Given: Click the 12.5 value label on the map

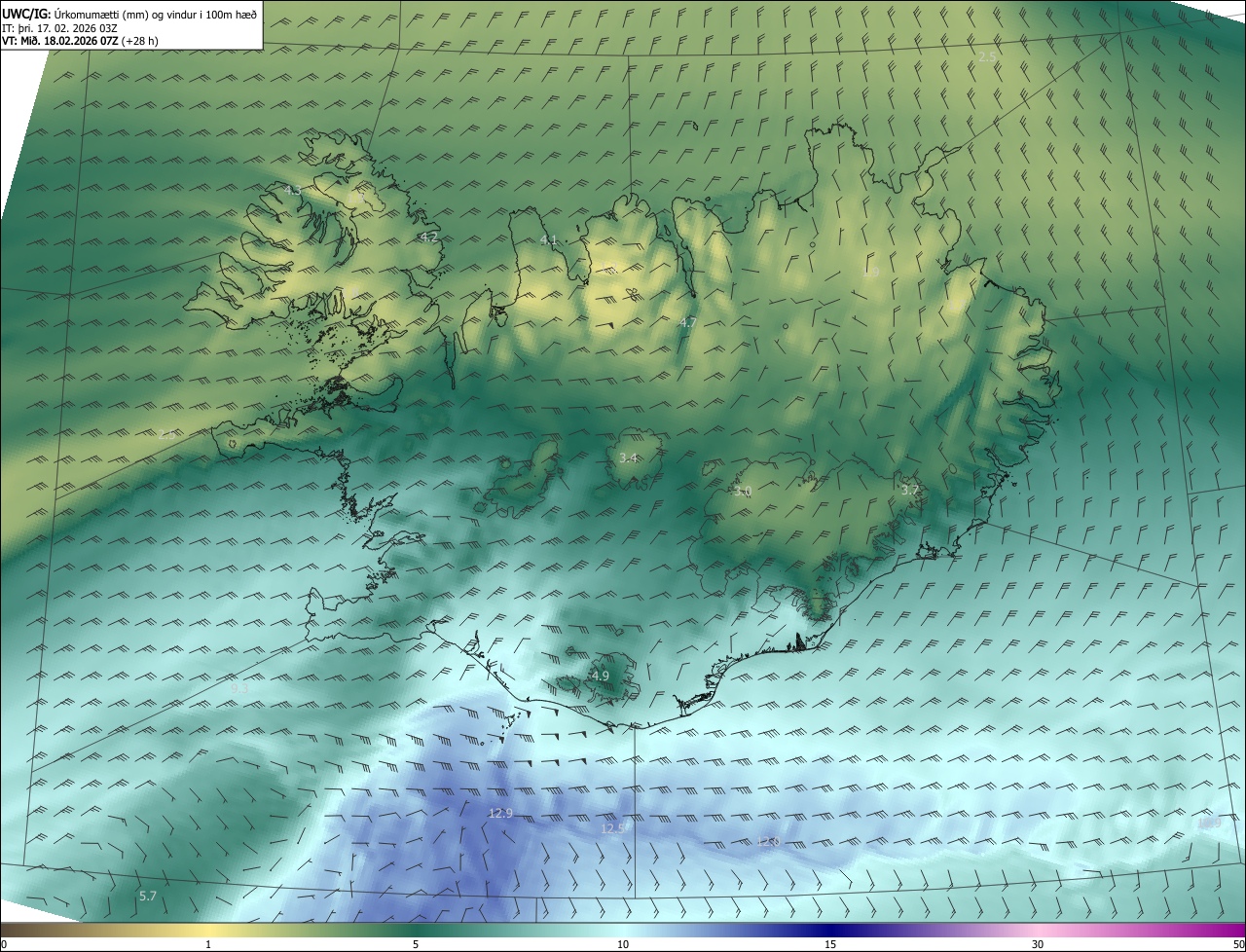Looking at the screenshot, I should pyautogui.click(x=612, y=828).
